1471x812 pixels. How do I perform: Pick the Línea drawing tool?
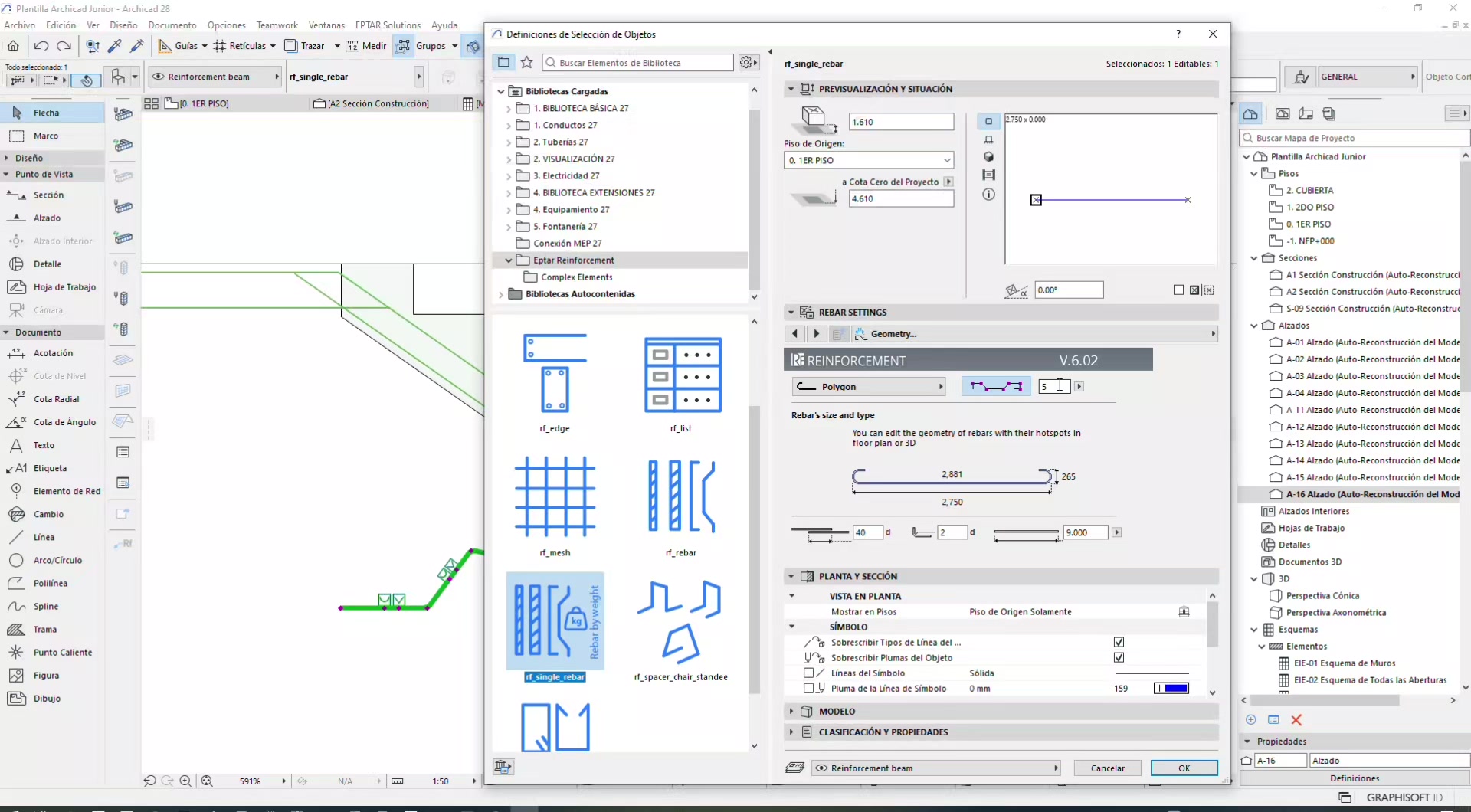[x=52, y=537]
